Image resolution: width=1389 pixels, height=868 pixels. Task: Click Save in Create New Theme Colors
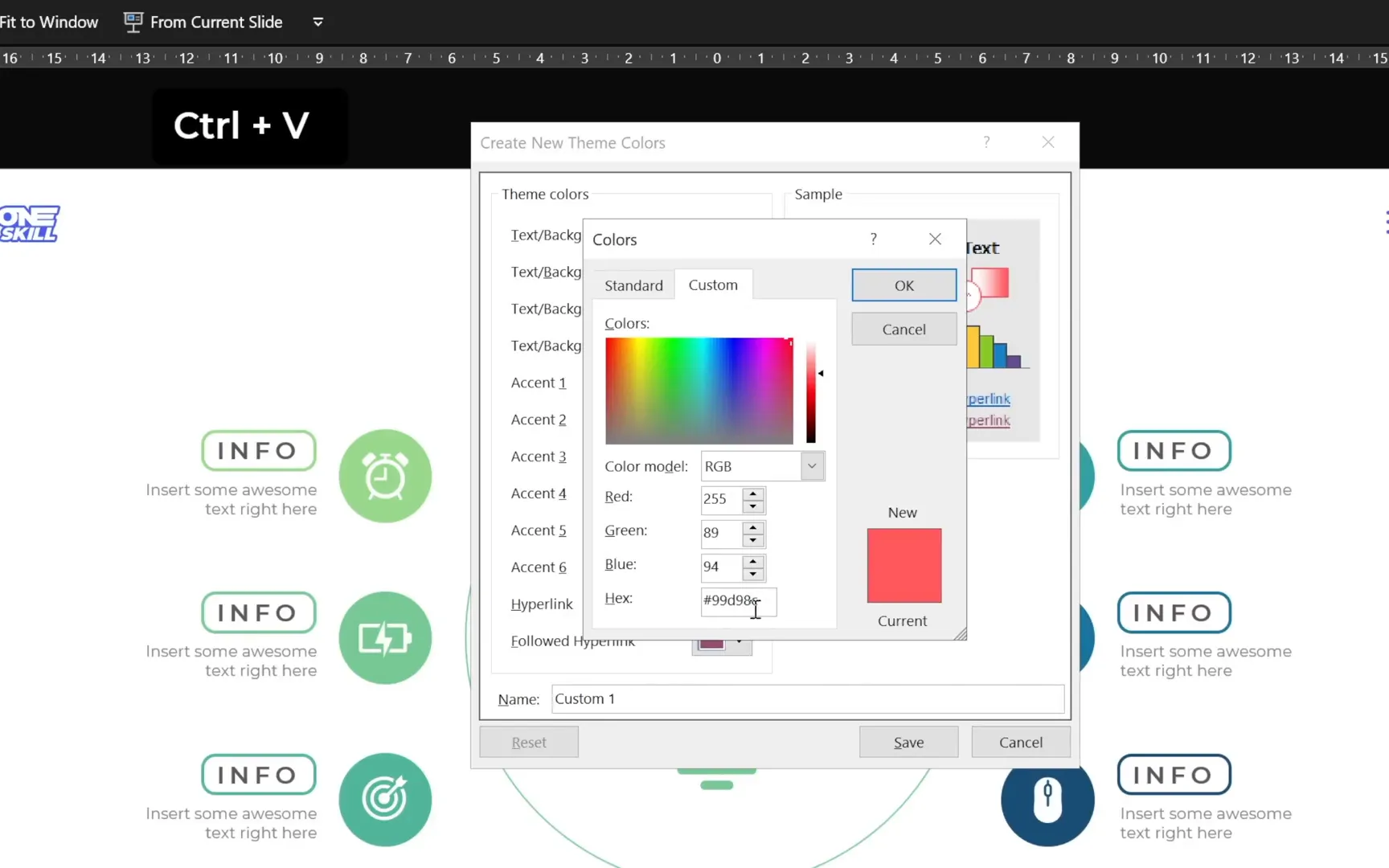click(x=908, y=743)
